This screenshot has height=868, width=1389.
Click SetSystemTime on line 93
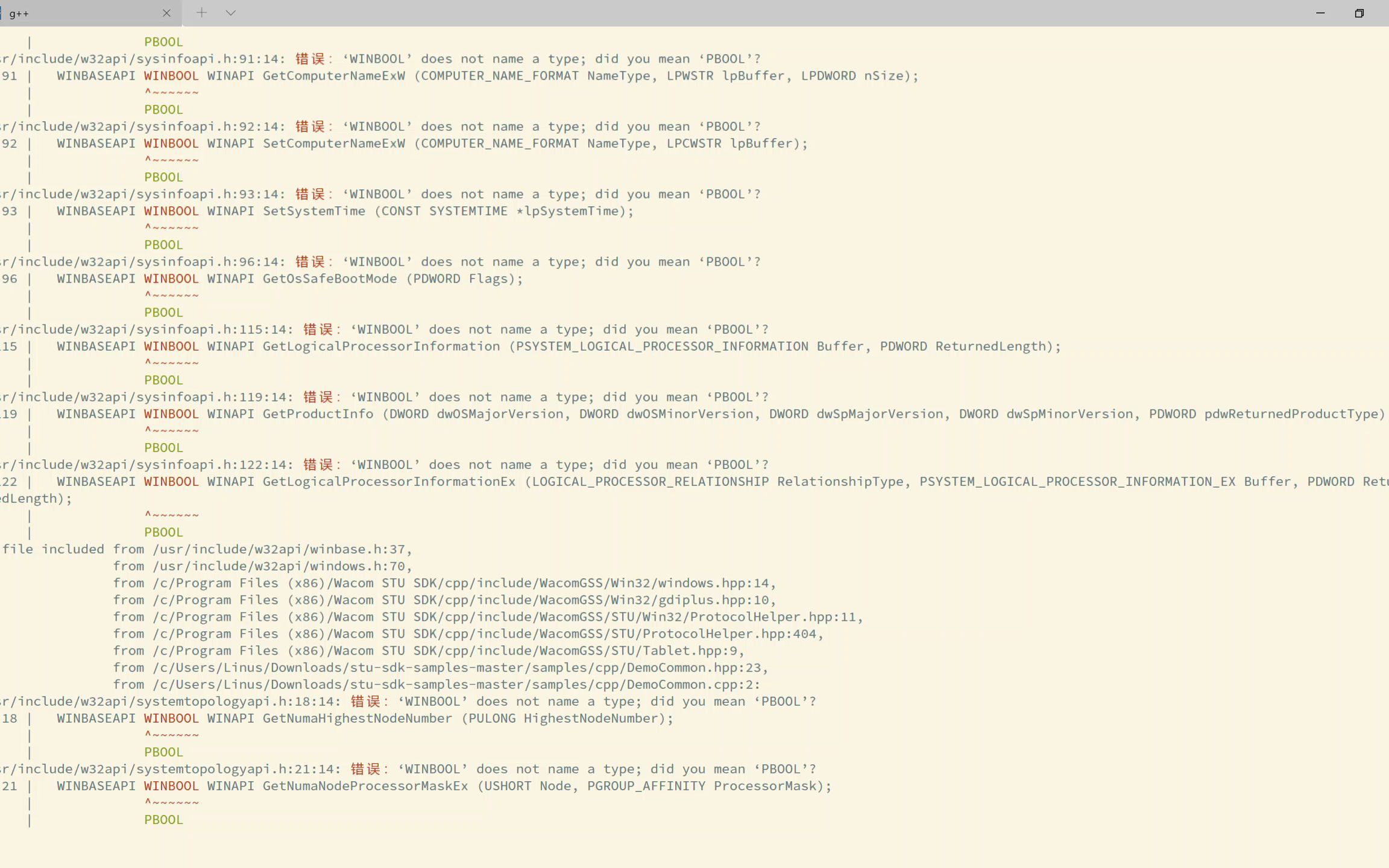point(314,211)
